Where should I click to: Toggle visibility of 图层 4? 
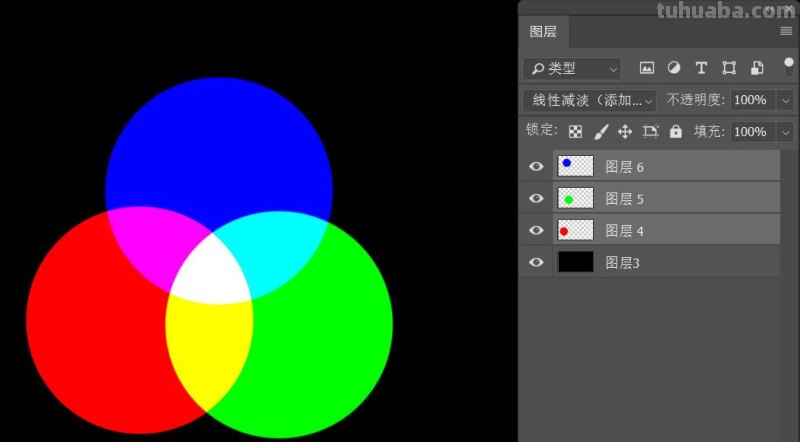pyautogui.click(x=537, y=231)
